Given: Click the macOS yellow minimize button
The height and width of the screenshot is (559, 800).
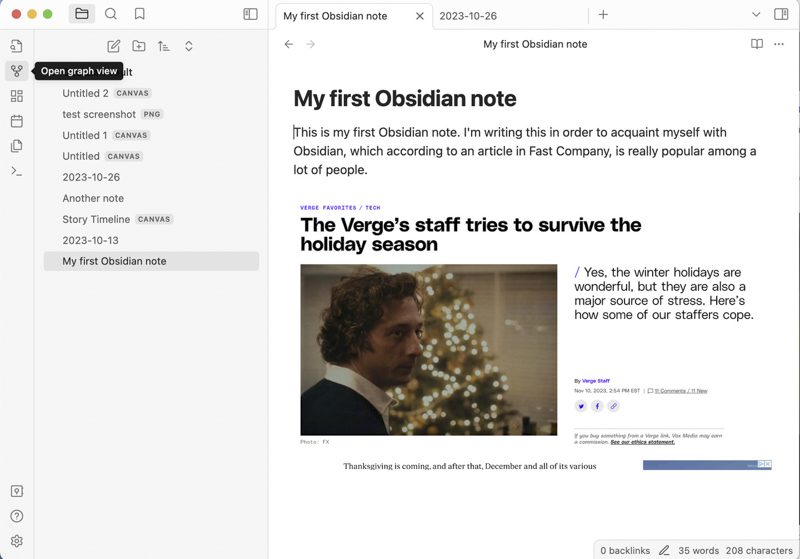Looking at the screenshot, I should click(32, 14).
